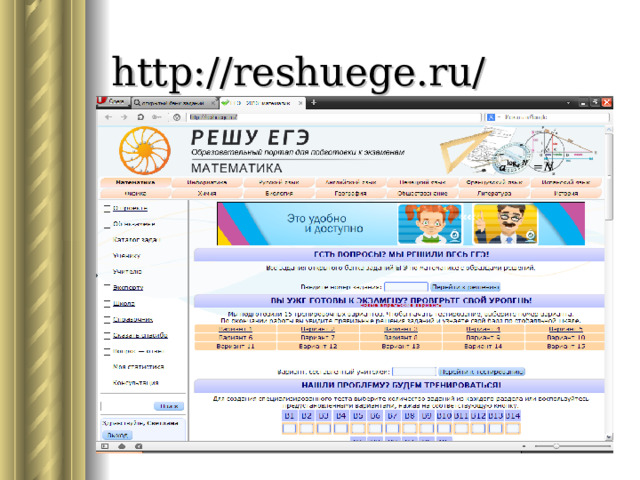Go back with the browser back arrow
Screen dimensions: 640x480
click(x=108, y=117)
